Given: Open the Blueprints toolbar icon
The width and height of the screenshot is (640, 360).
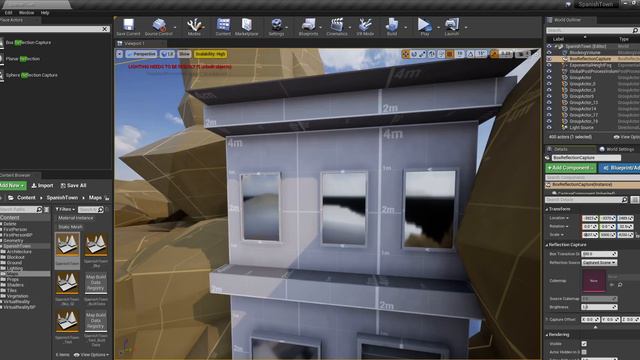Looking at the screenshot, I should click(x=309, y=25).
